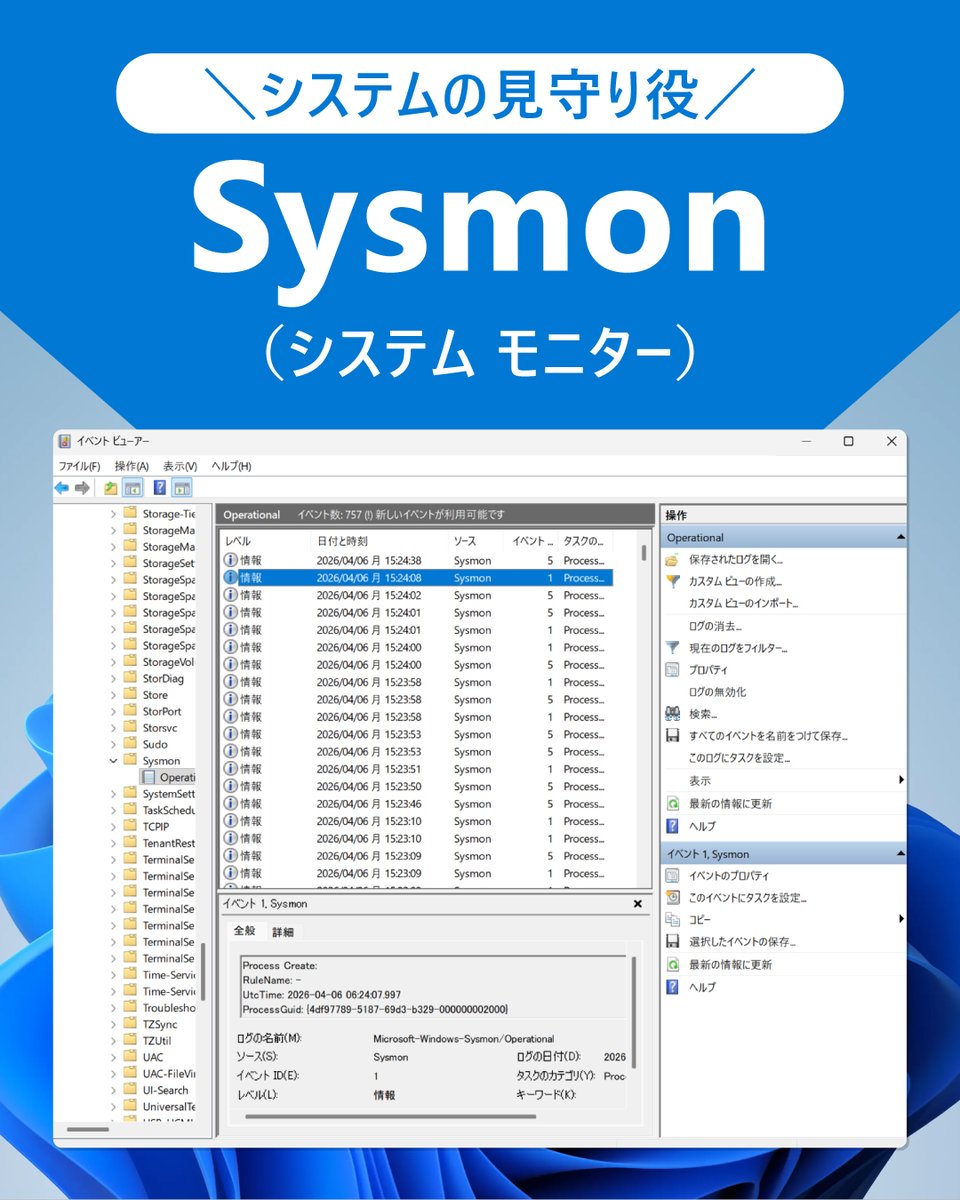Click the copy icon beside コピー

tap(671, 919)
